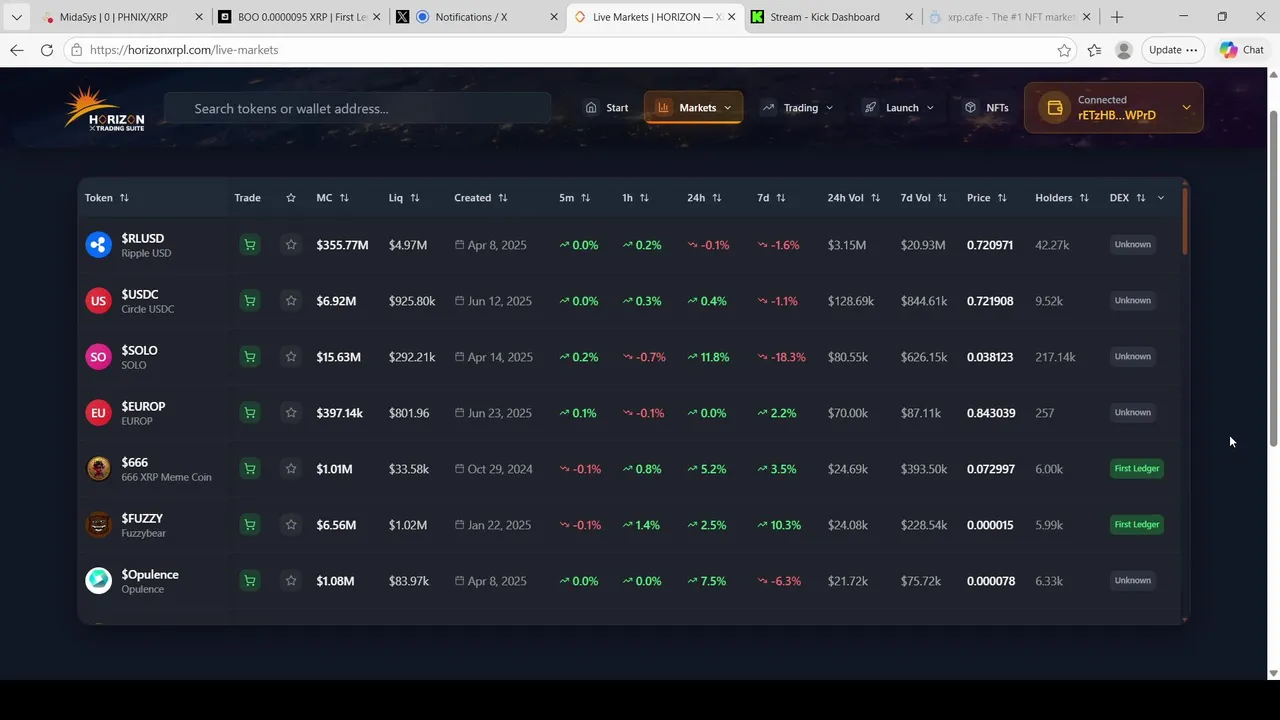Screen dimensions: 1280x720
Task: Click the First Ledger badge for $666
Action: pos(1137,469)
